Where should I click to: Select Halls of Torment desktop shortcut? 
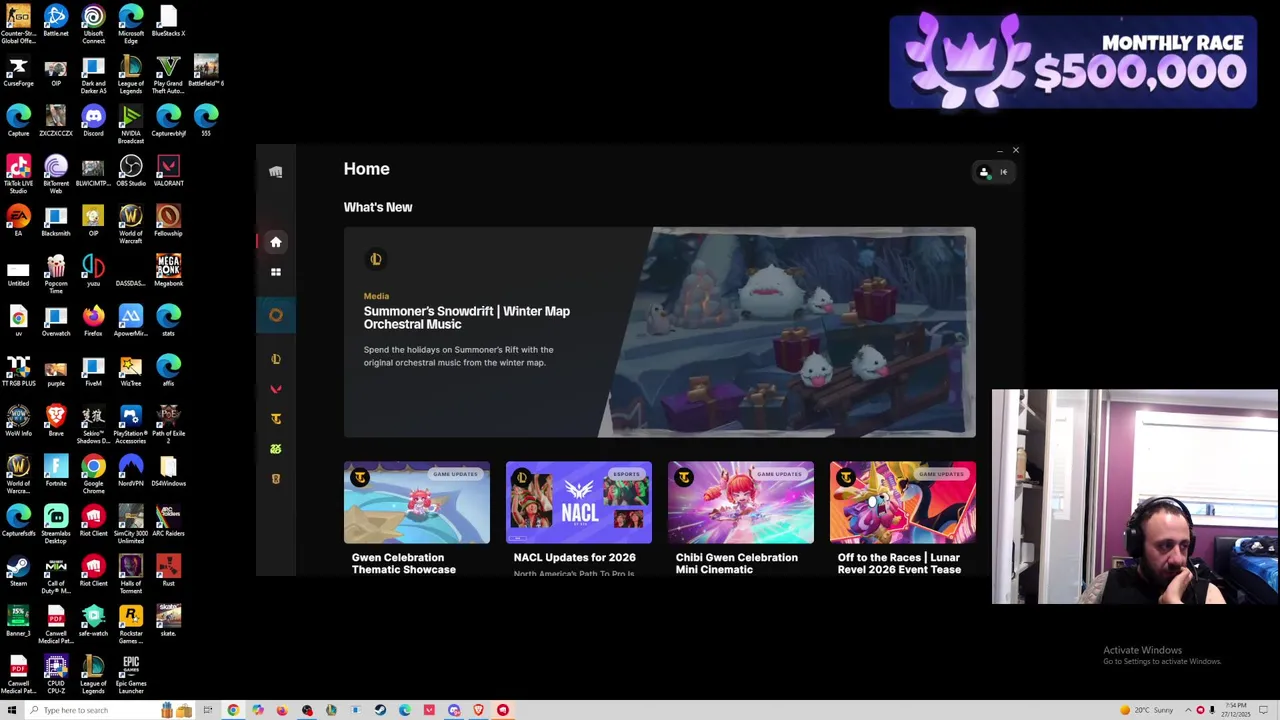click(x=131, y=574)
